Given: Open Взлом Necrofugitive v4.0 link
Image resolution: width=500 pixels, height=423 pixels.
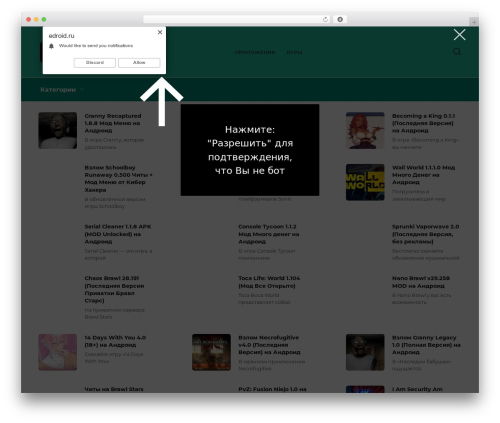Looking at the screenshot, I should coord(269,345).
